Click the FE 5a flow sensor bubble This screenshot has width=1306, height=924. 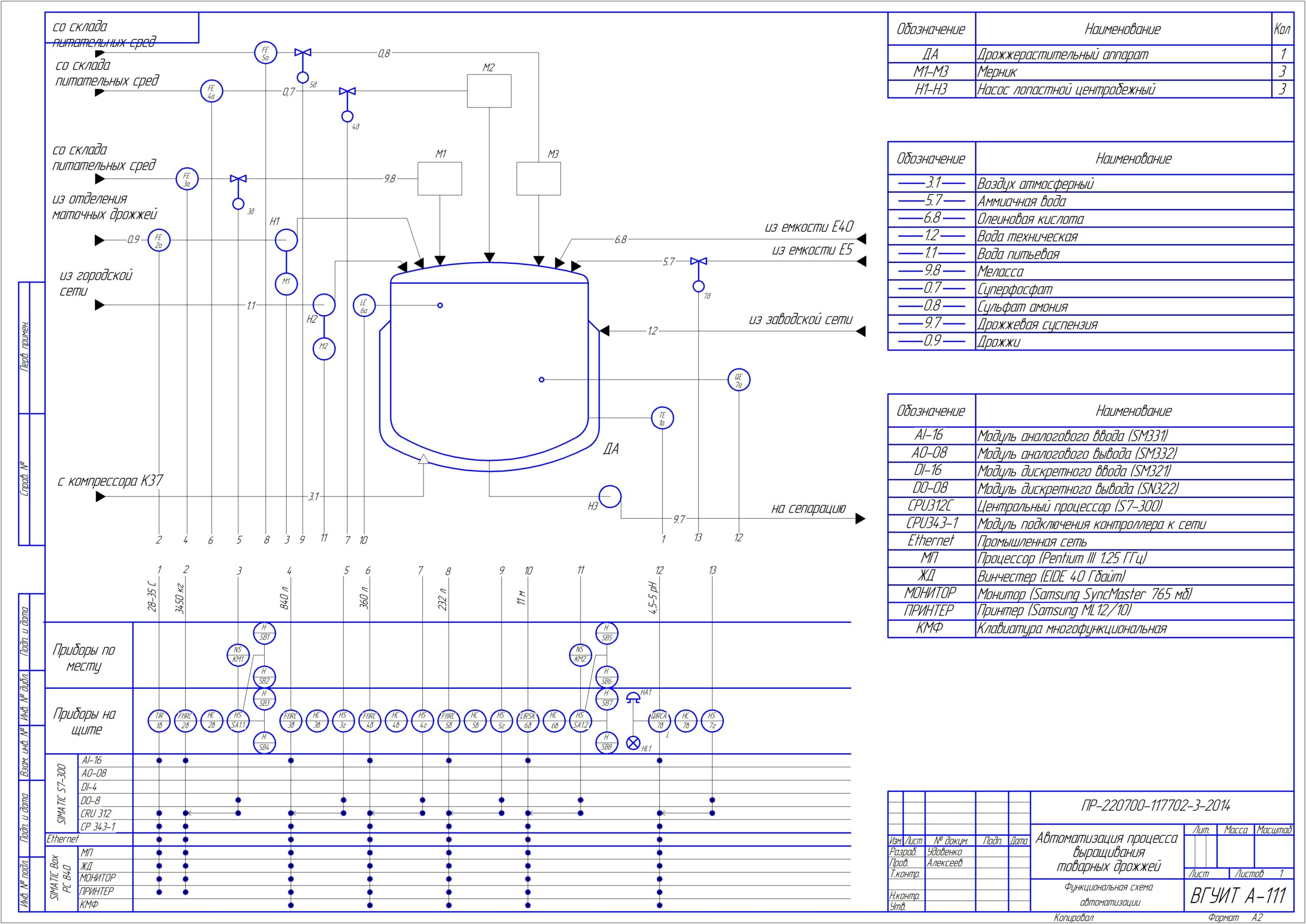pyautogui.click(x=265, y=53)
